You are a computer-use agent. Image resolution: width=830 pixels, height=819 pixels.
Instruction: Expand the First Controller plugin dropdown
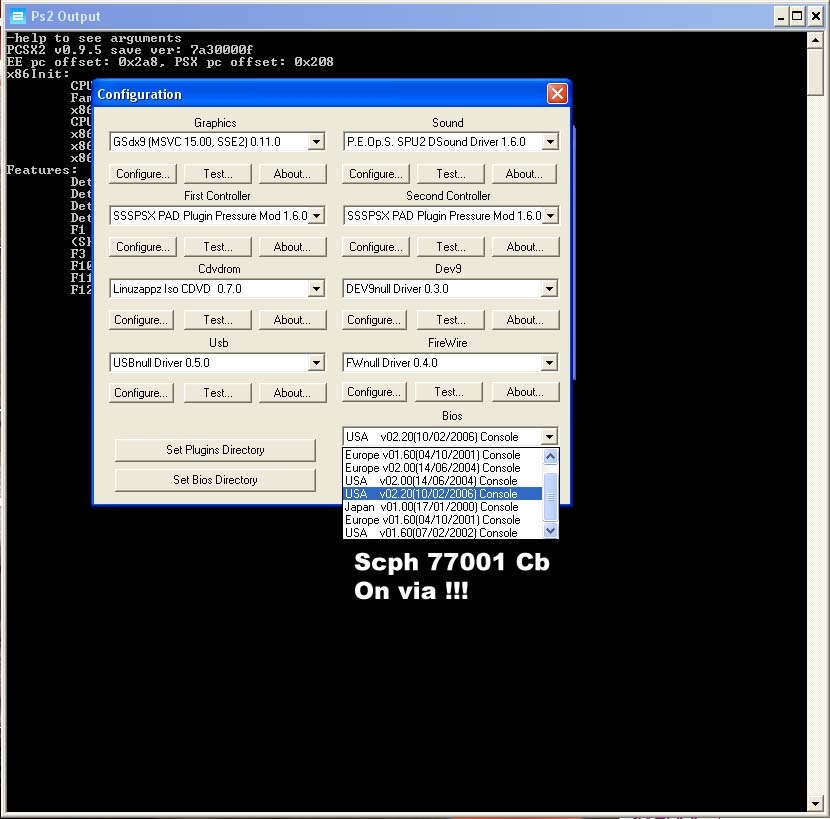tap(316, 215)
